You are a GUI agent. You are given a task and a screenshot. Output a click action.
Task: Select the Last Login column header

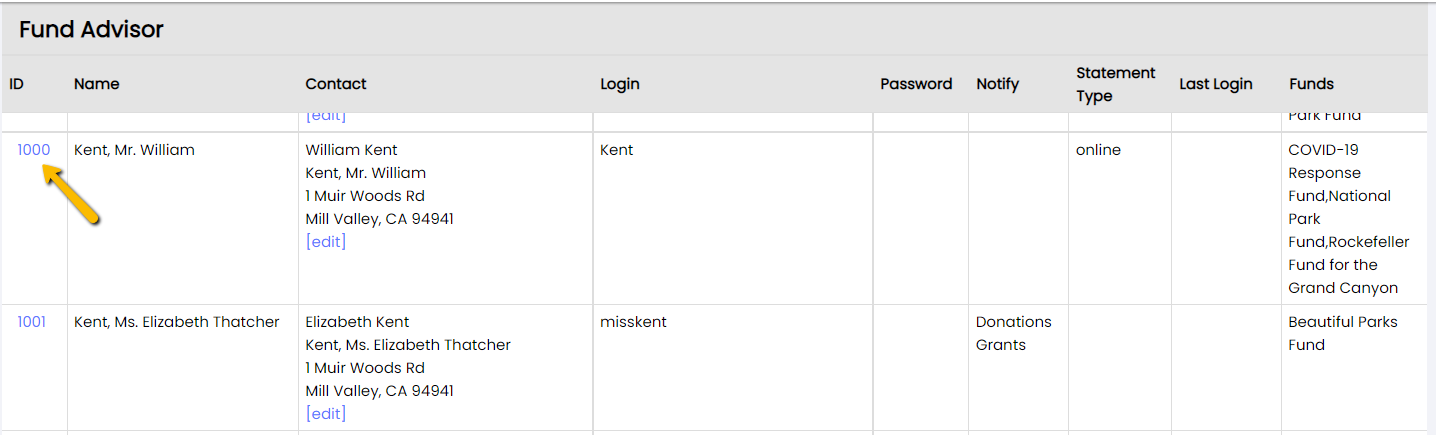[1216, 84]
